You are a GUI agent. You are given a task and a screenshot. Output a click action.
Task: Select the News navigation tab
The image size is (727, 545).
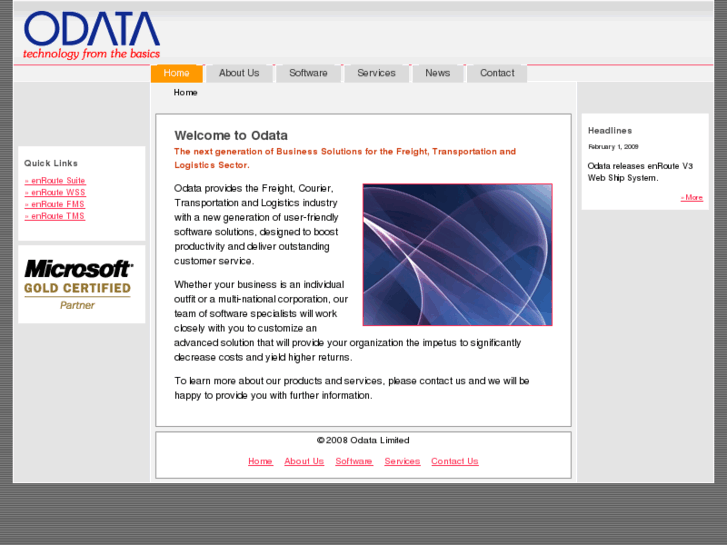coord(438,73)
